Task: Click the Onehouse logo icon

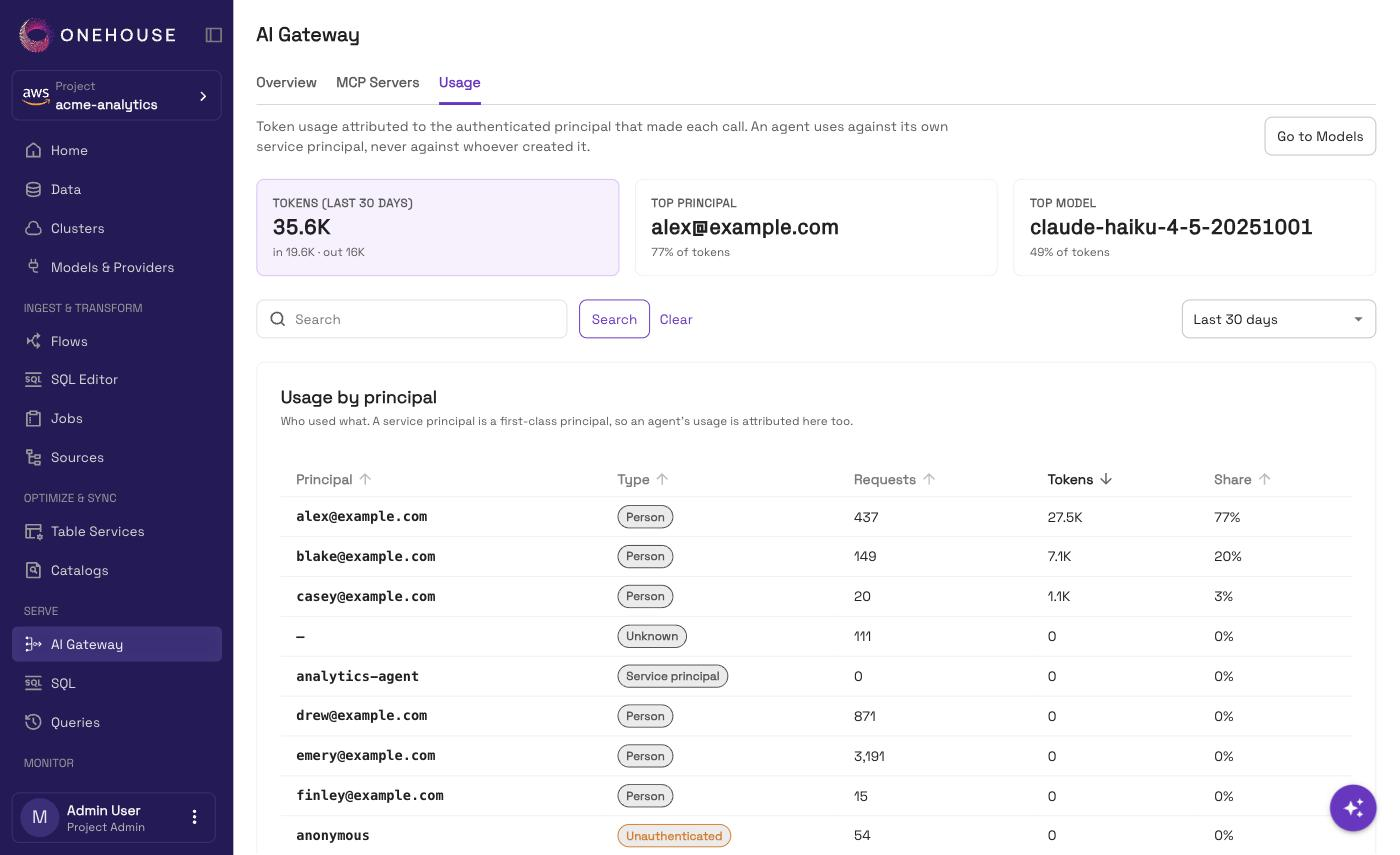Action: pyautogui.click(x=35, y=35)
